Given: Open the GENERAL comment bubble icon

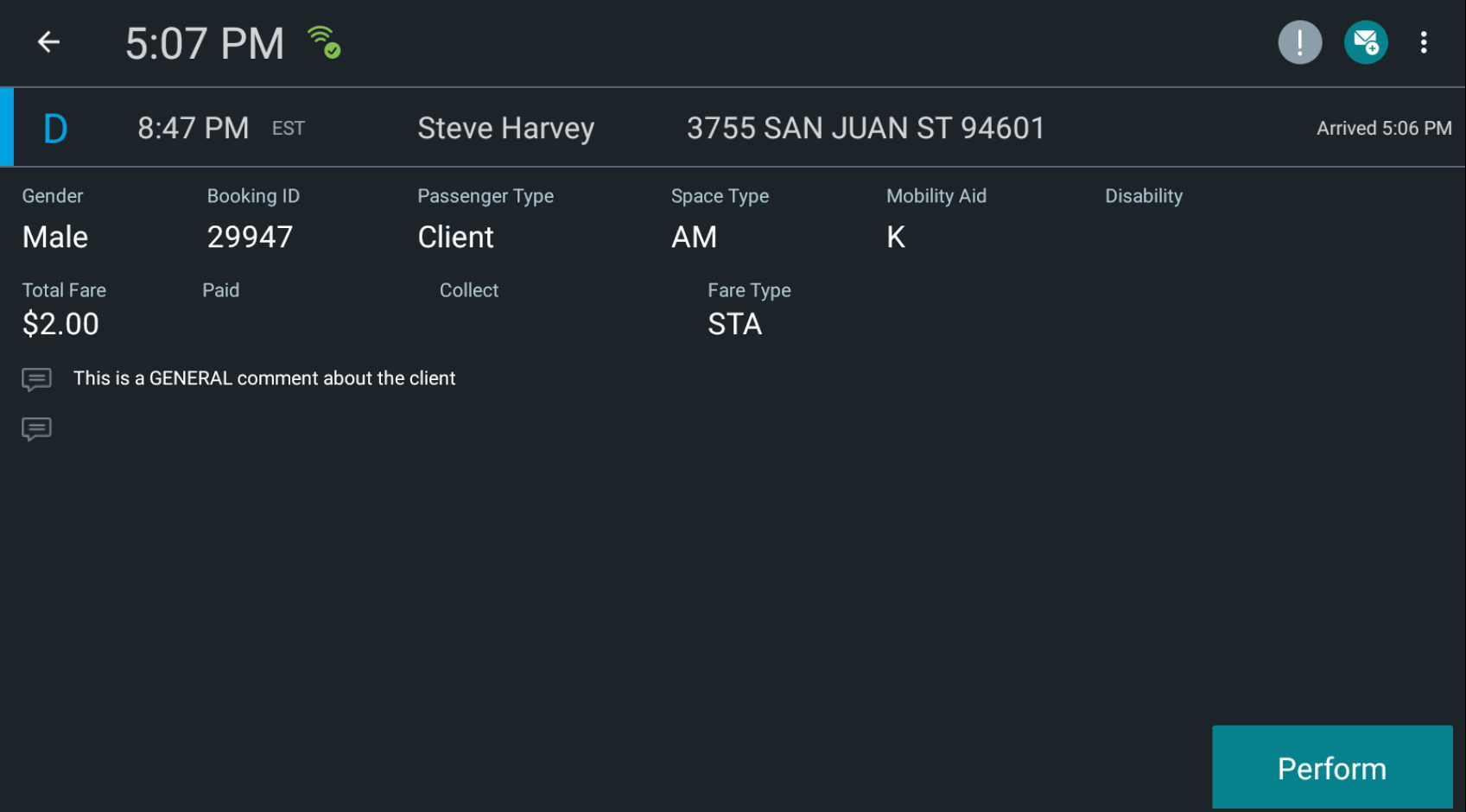Looking at the screenshot, I should click(37, 378).
